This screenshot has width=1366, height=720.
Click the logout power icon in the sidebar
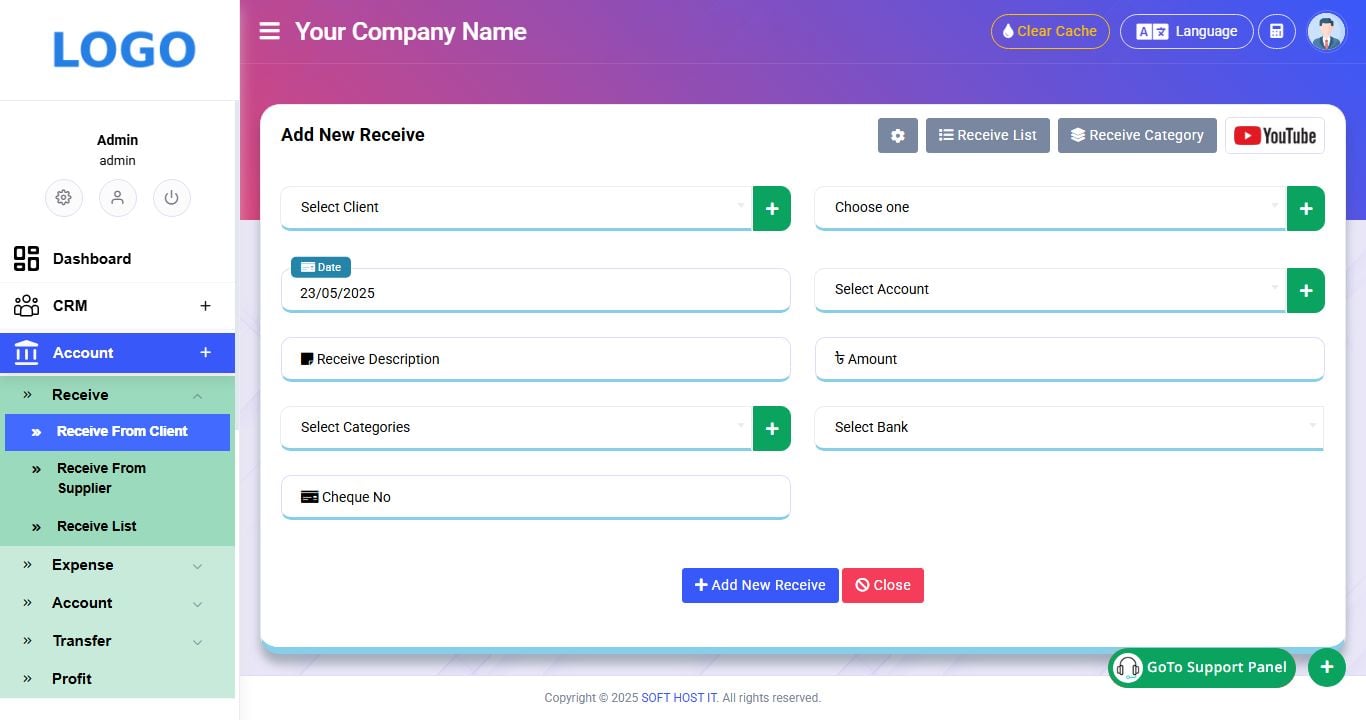[x=171, y=198]
